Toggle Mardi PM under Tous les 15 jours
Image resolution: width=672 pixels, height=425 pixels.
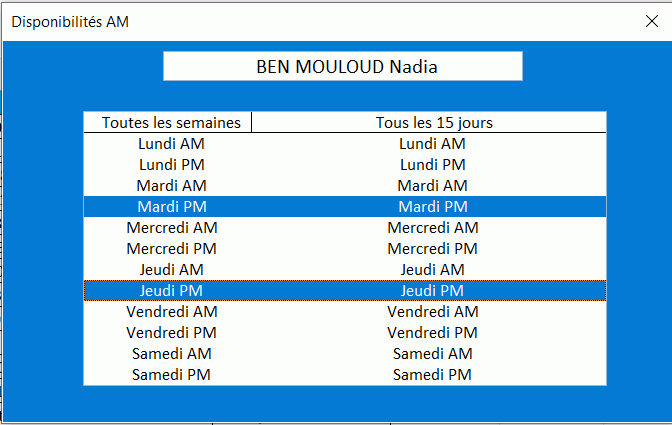click(433, 206)
